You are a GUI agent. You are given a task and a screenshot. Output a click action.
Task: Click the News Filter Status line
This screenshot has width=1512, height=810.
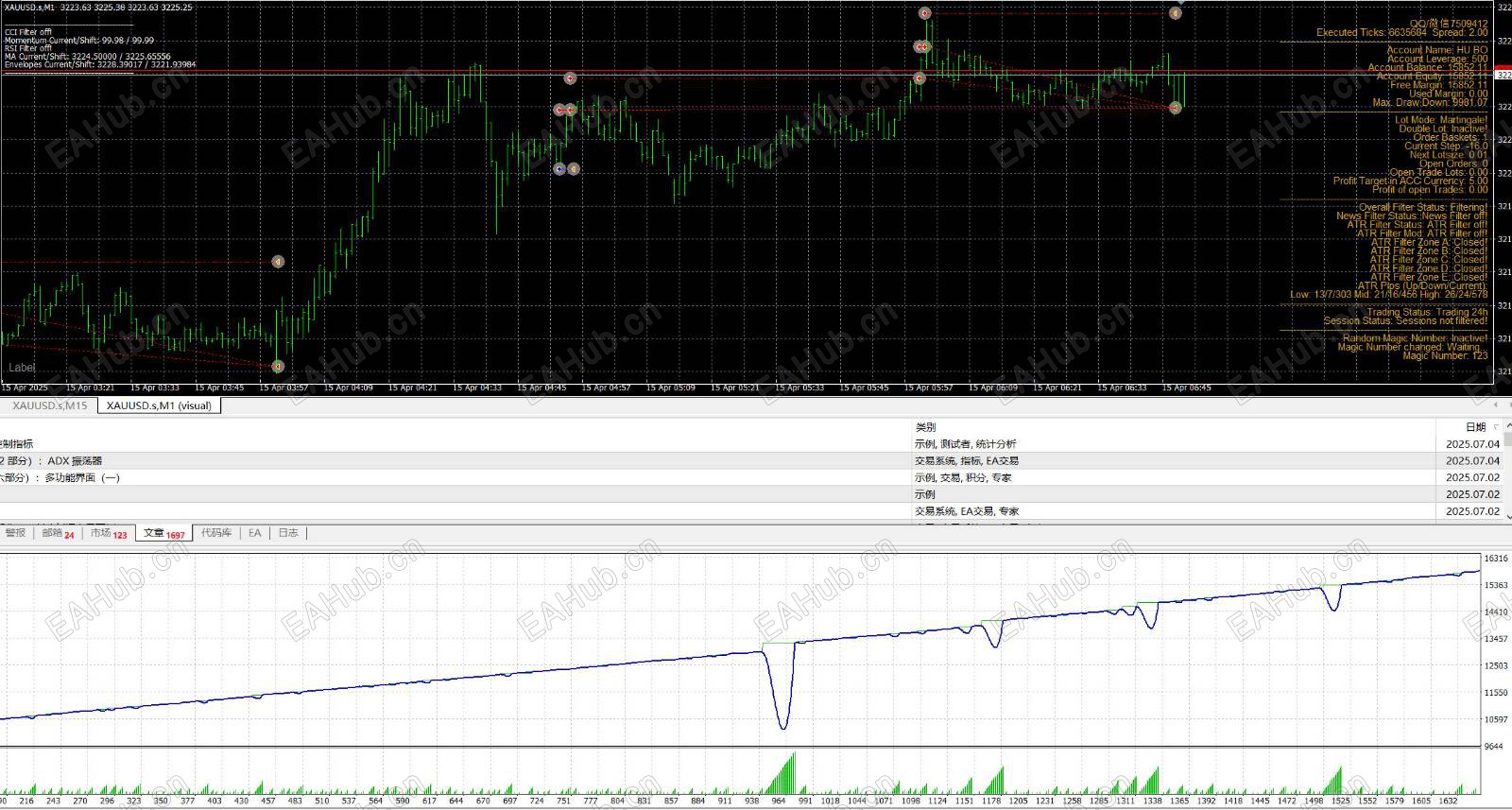click(x=1412, y=216)
